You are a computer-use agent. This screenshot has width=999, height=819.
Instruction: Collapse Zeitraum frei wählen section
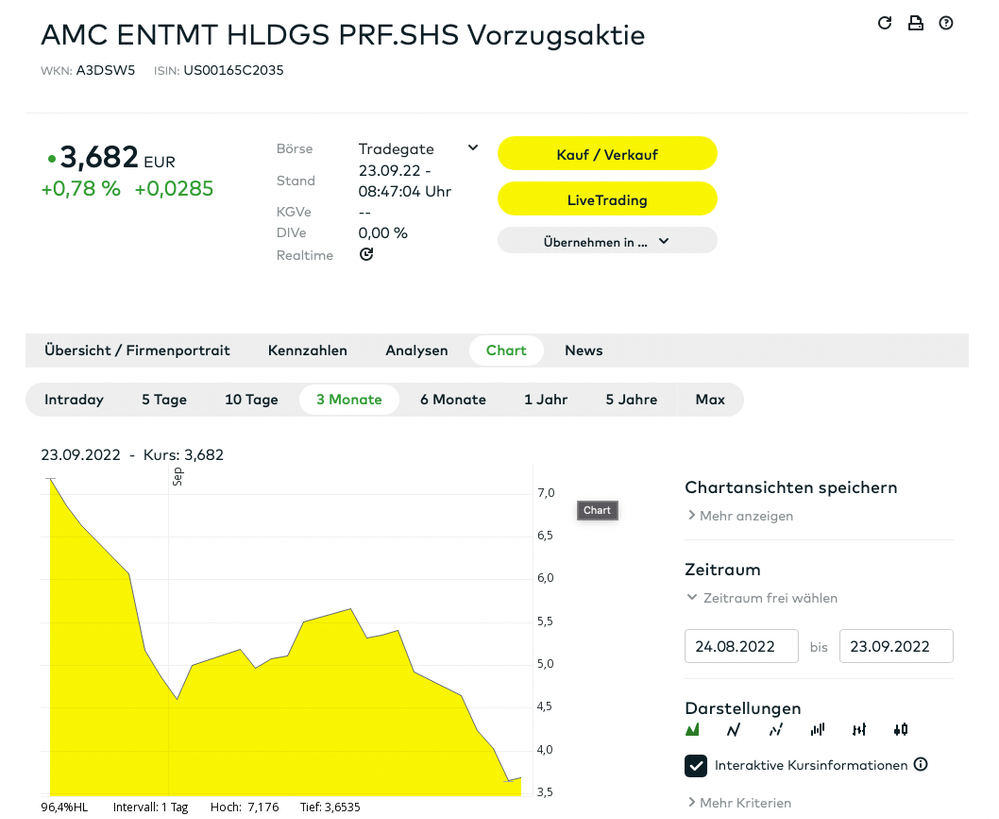pos(761,598)
